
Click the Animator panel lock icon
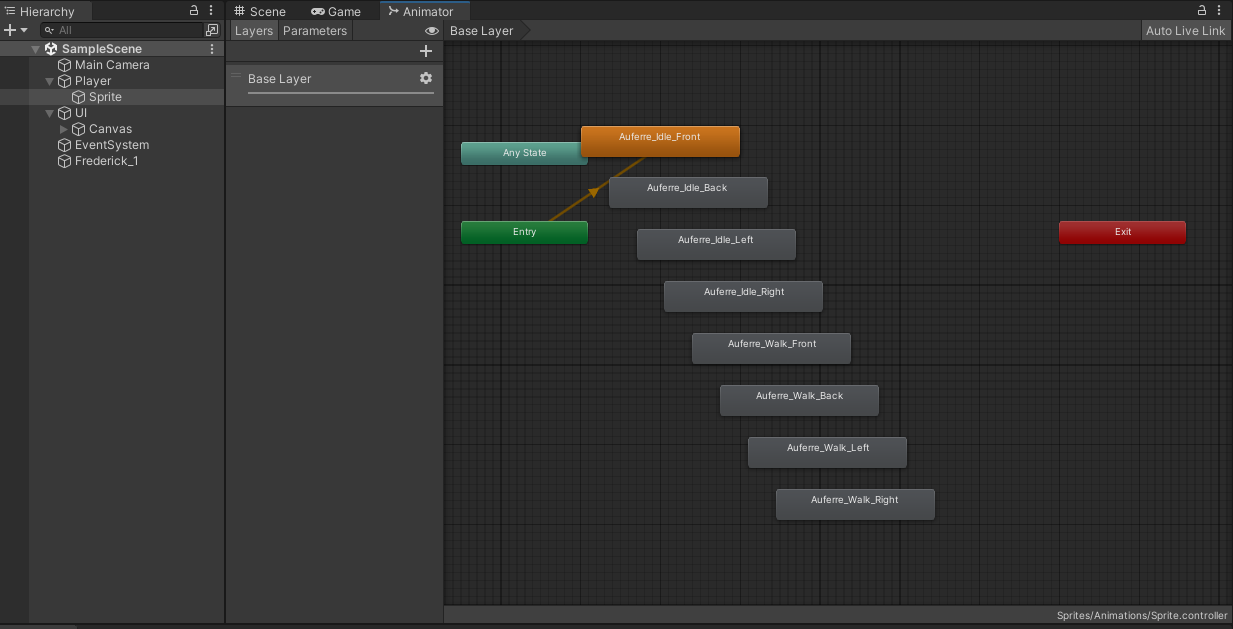click(1202, 11)
